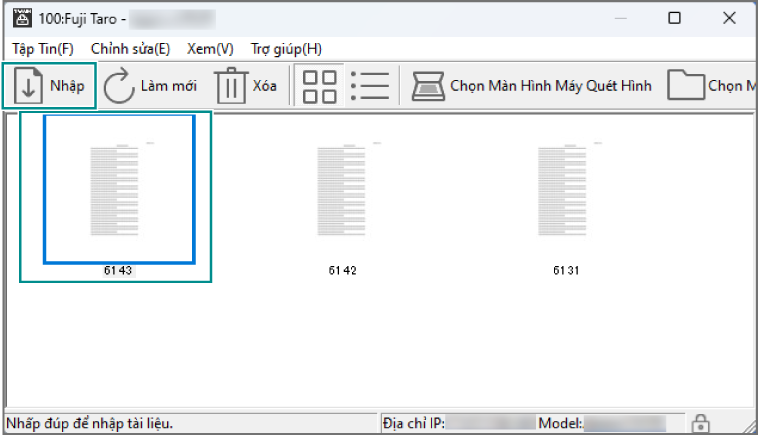Click the application icon in title bar
Screen dimensions: 758x435
[20, 18]
